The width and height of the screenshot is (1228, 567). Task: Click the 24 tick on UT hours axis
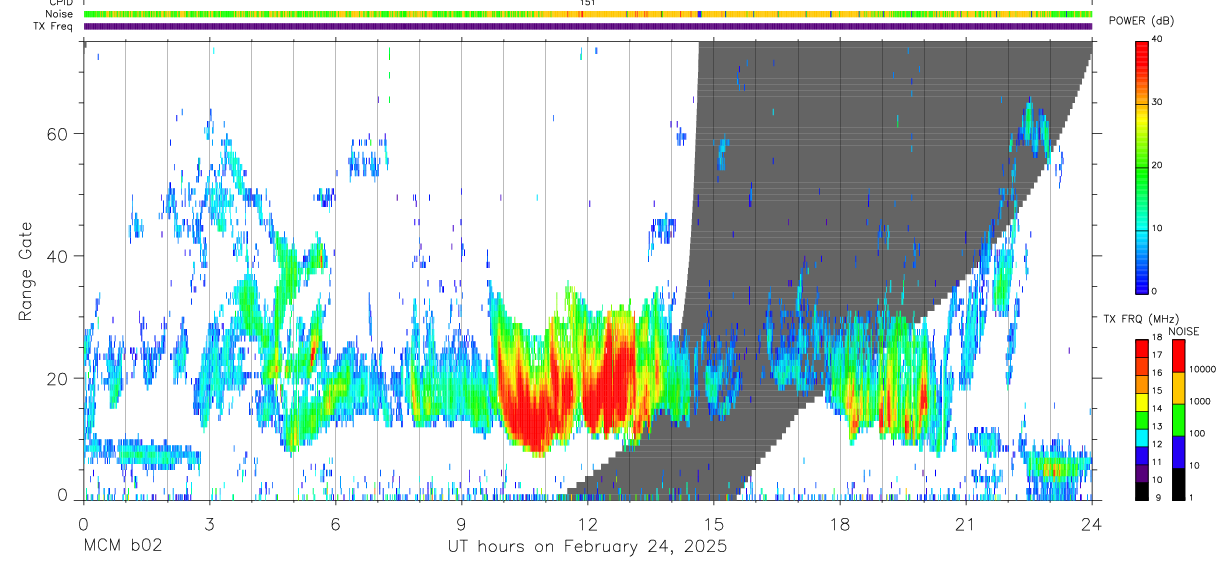click(1091, 524)
